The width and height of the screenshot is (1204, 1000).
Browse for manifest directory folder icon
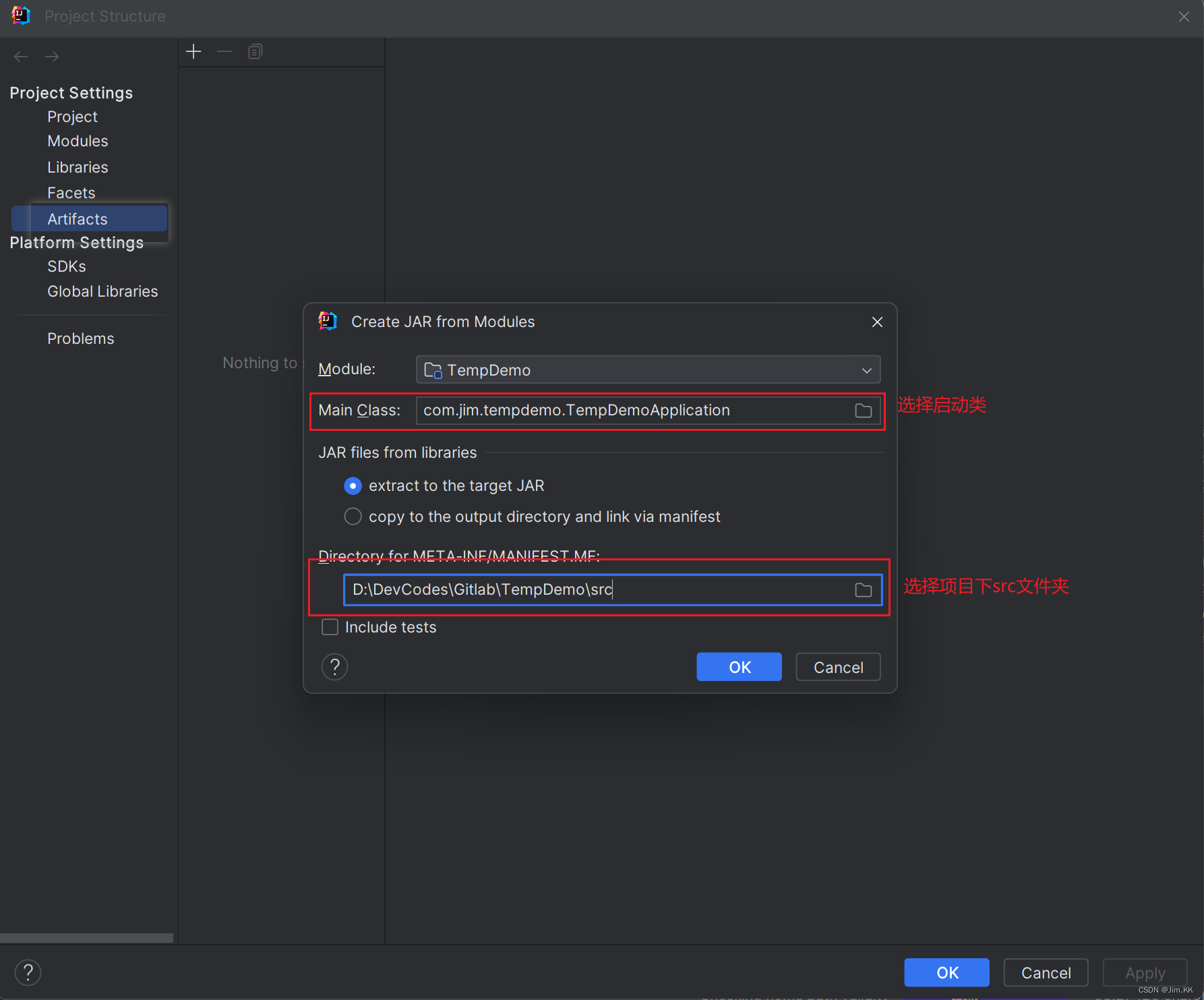(x=863, y=590)
